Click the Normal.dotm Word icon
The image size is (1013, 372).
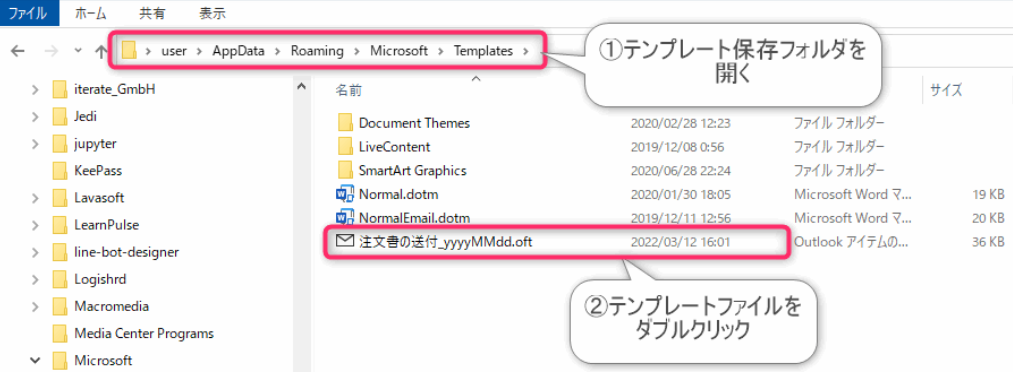(345, 194)
